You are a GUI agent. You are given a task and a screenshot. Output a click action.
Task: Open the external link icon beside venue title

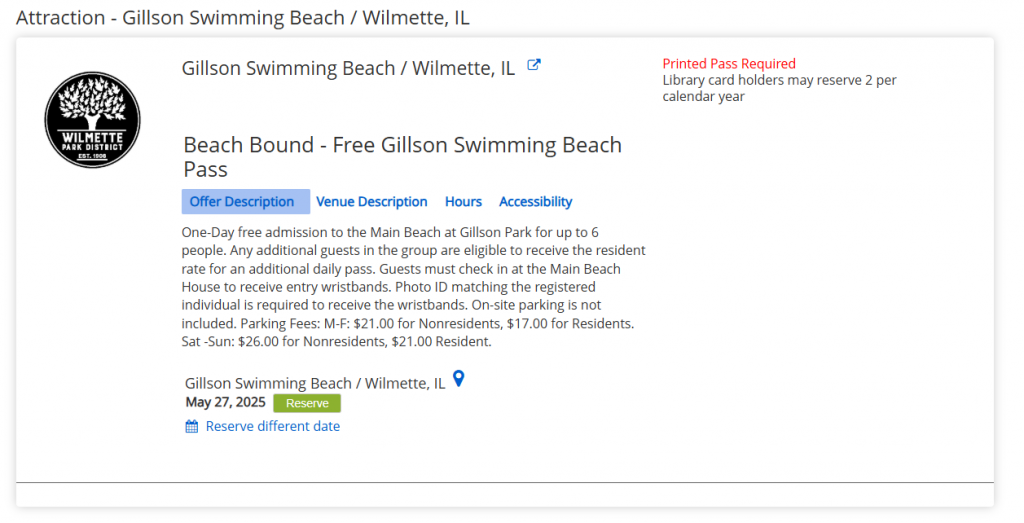[534, 66]
